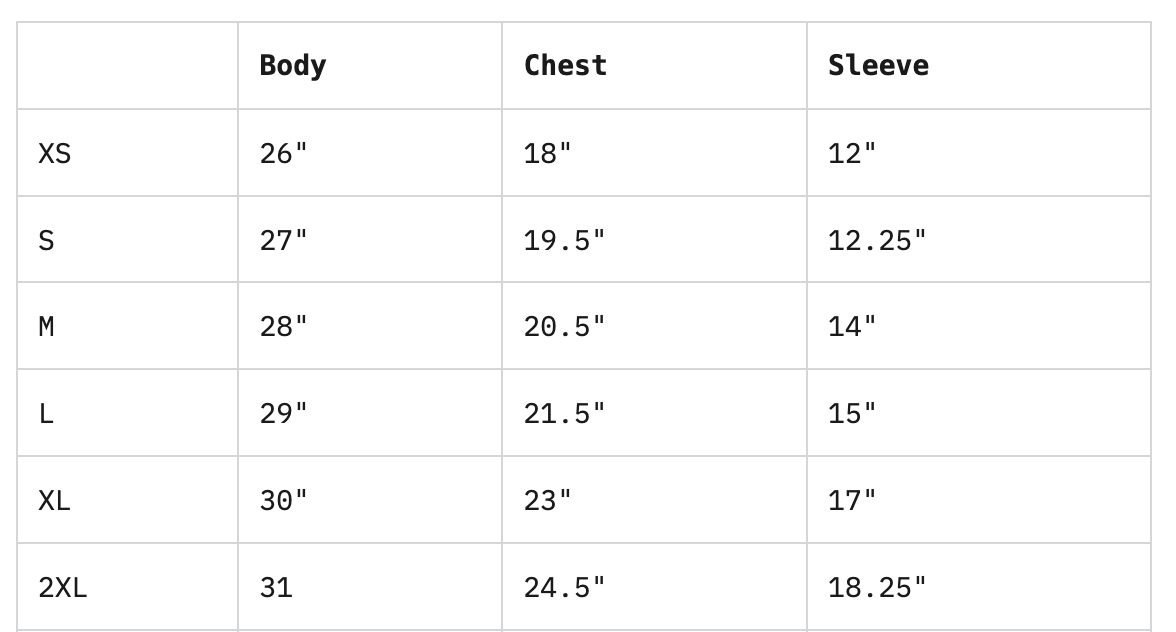This screenshot has width=1176, height=632.
Task: Select the XL size row label
Action: [55, 501]
